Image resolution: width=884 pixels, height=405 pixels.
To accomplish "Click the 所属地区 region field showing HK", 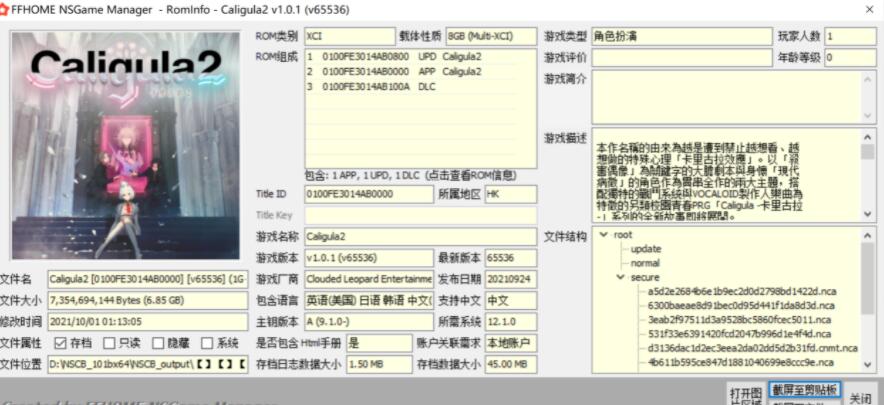I will pyautogui.click(x=511, y=194).
